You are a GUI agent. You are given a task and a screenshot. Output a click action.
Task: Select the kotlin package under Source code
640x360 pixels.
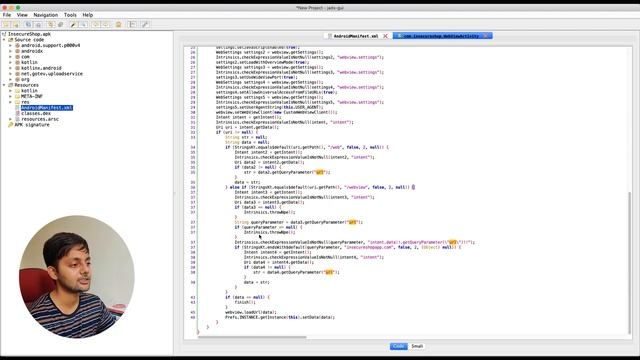click(29, 62)
